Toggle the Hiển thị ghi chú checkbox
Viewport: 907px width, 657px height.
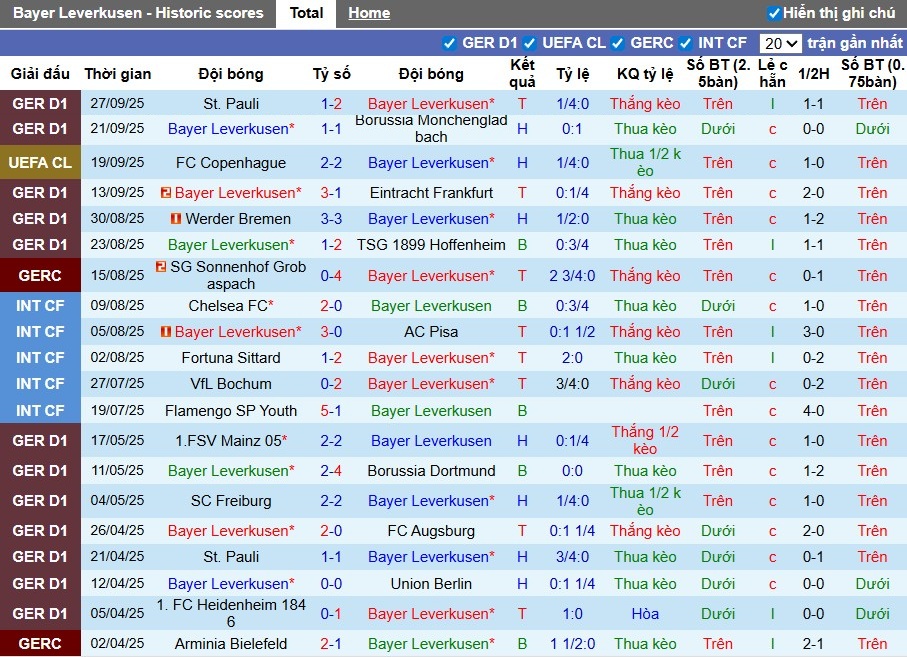[x=773, y=13]
